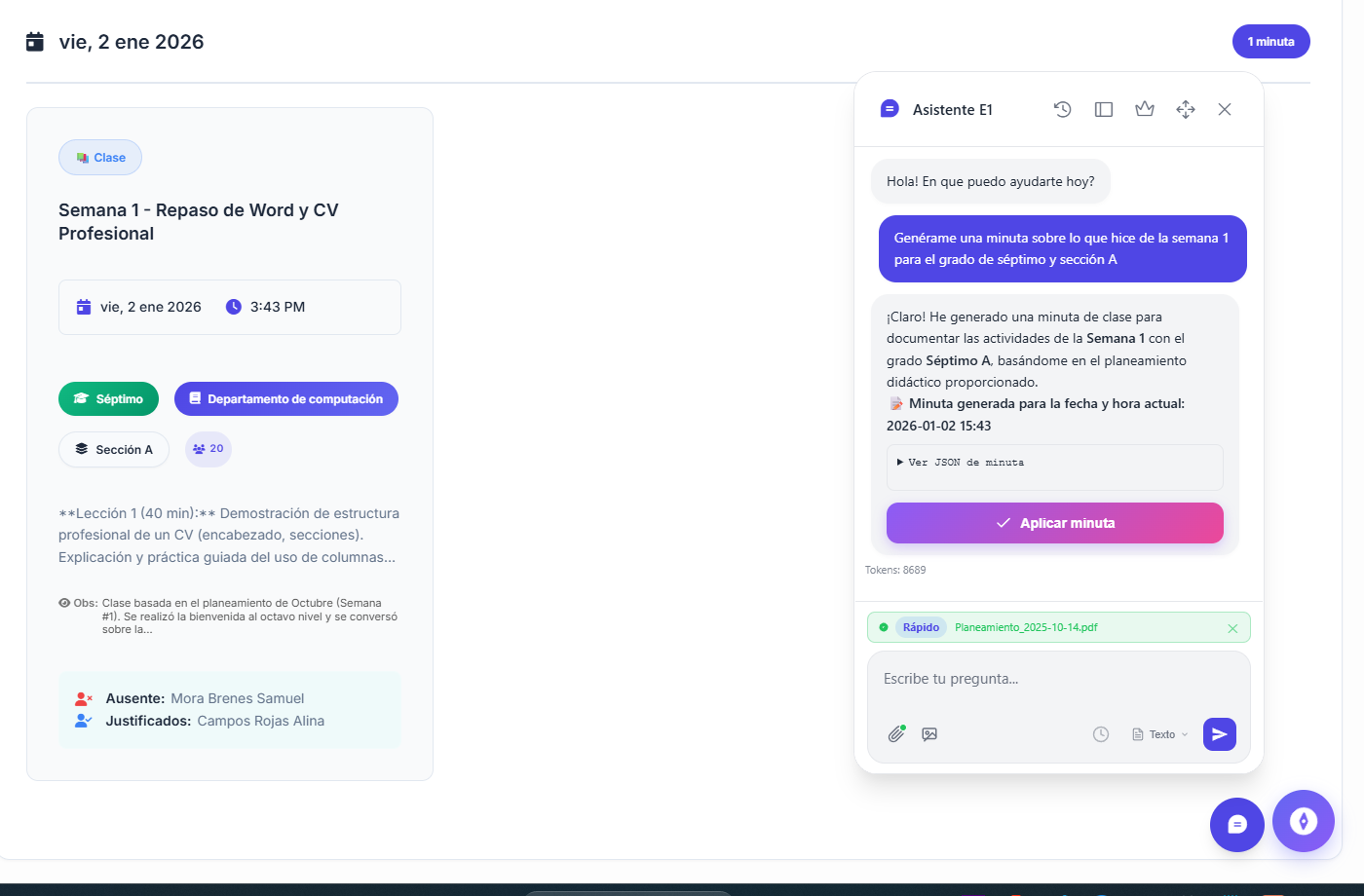Toggle assistant sidebar panel layout icon
The height and width of the screenshot is (896, 1364).
[1104, 109]
